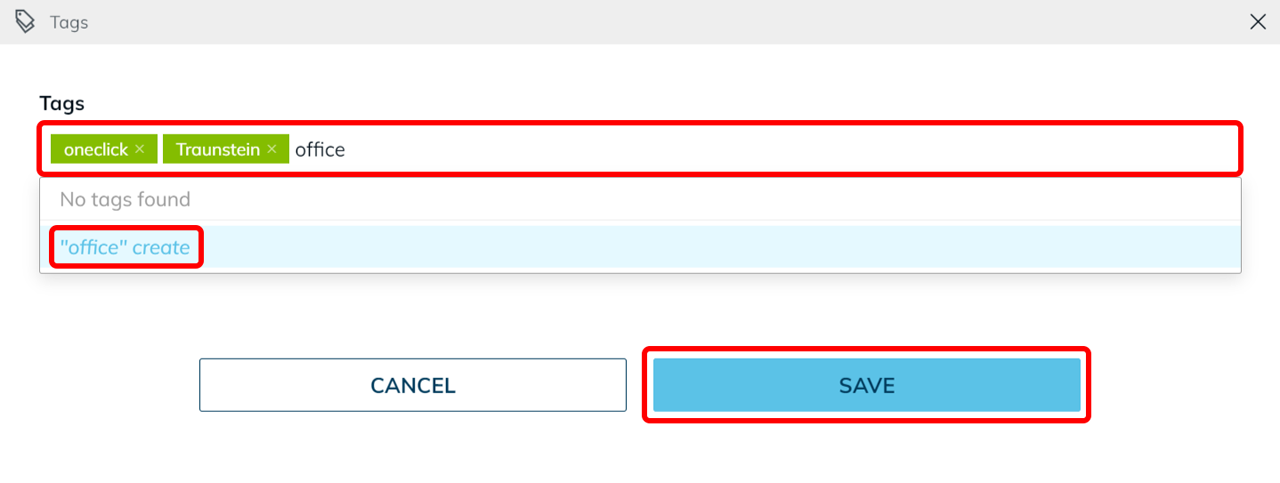Click blank space right of "No tags found"

[700, 200]
